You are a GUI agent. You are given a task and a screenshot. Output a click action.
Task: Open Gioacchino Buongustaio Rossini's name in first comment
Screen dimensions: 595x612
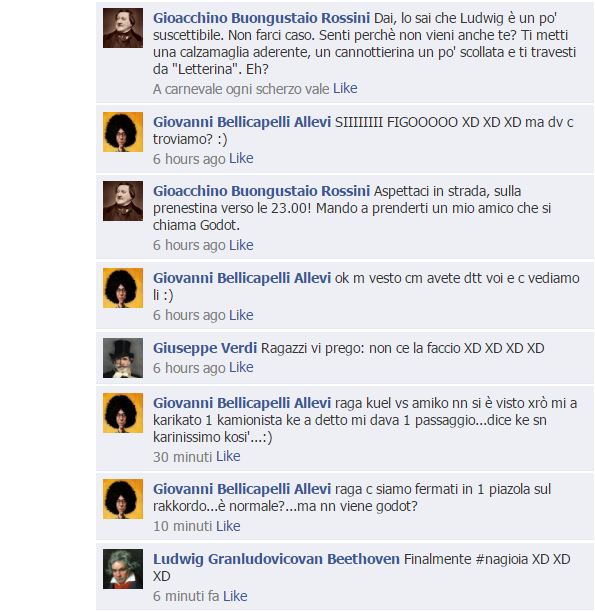pos(262,18)
